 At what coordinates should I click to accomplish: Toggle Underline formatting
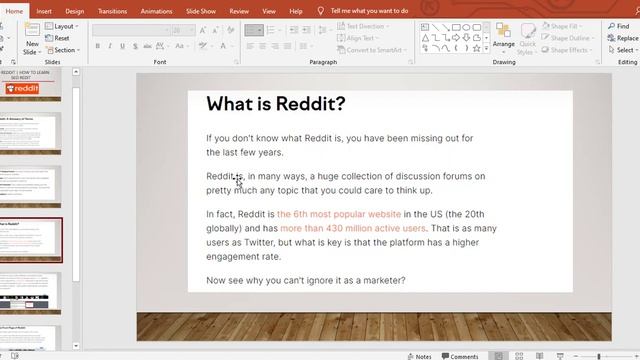[122, 46]
